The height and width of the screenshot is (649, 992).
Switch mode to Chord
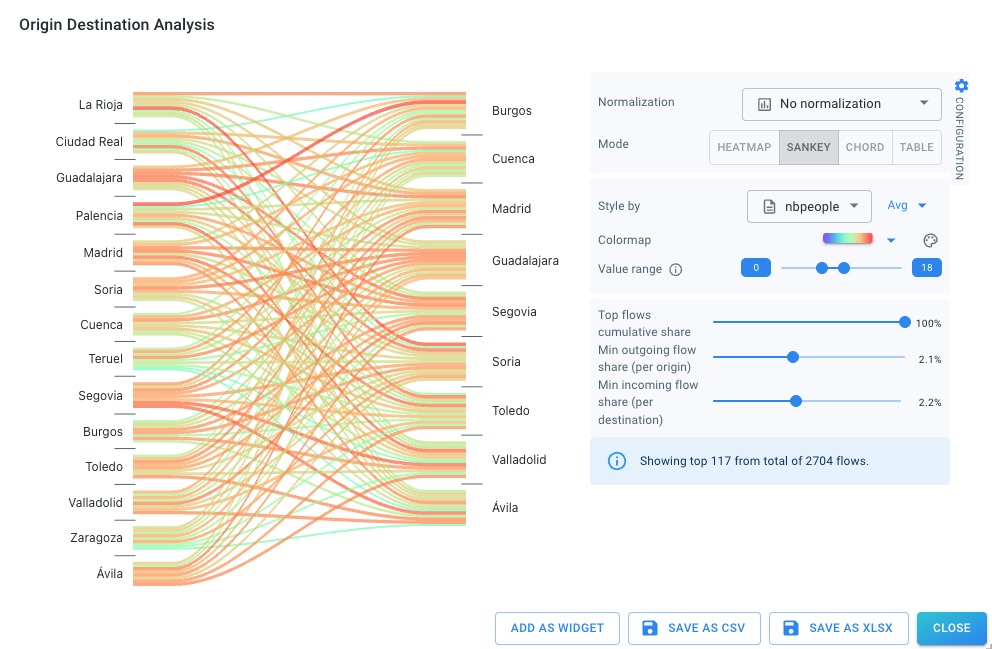pyautogui.click(x=865, y=147)
